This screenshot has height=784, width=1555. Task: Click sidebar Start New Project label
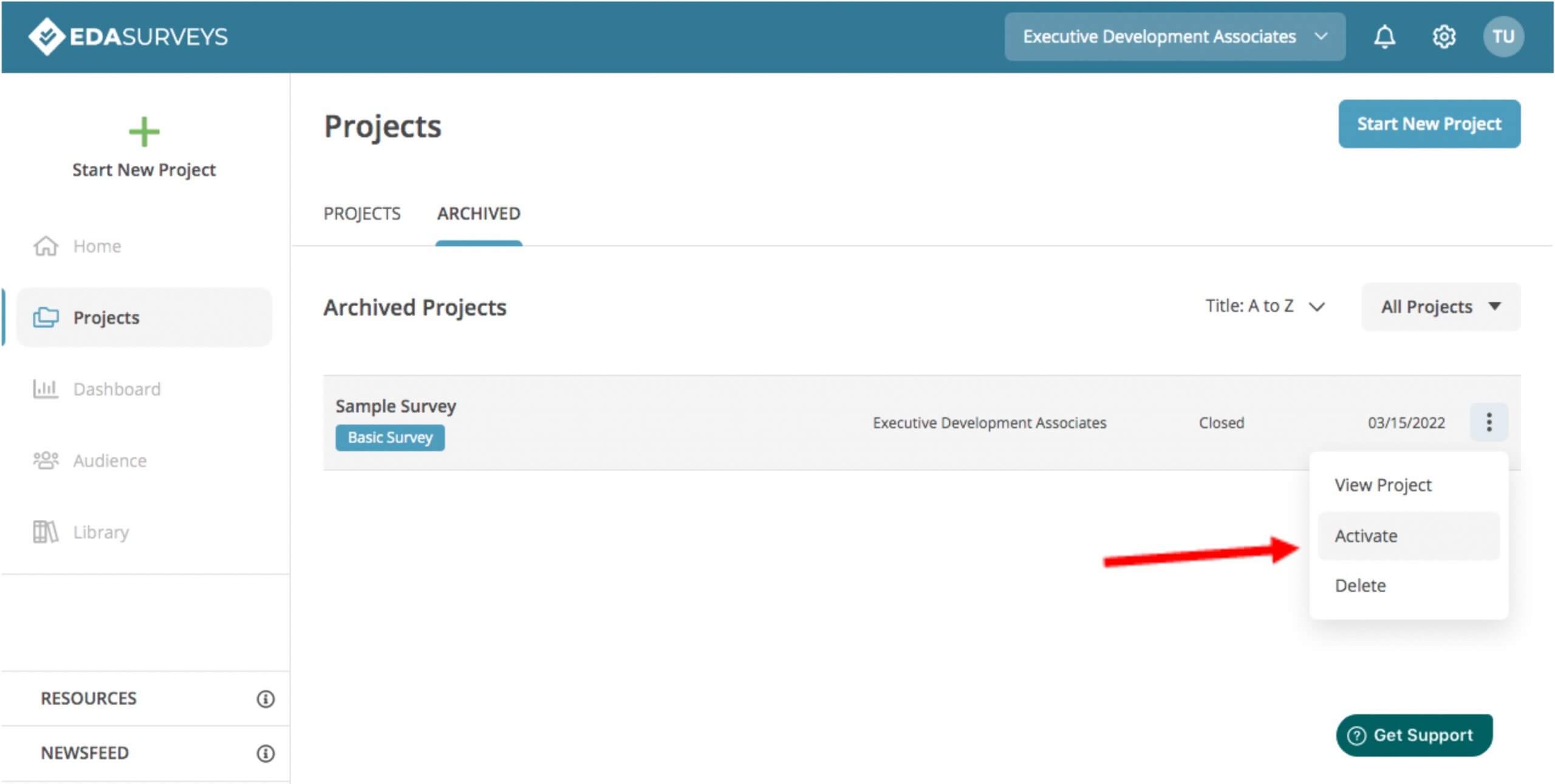tap(144, 170)
